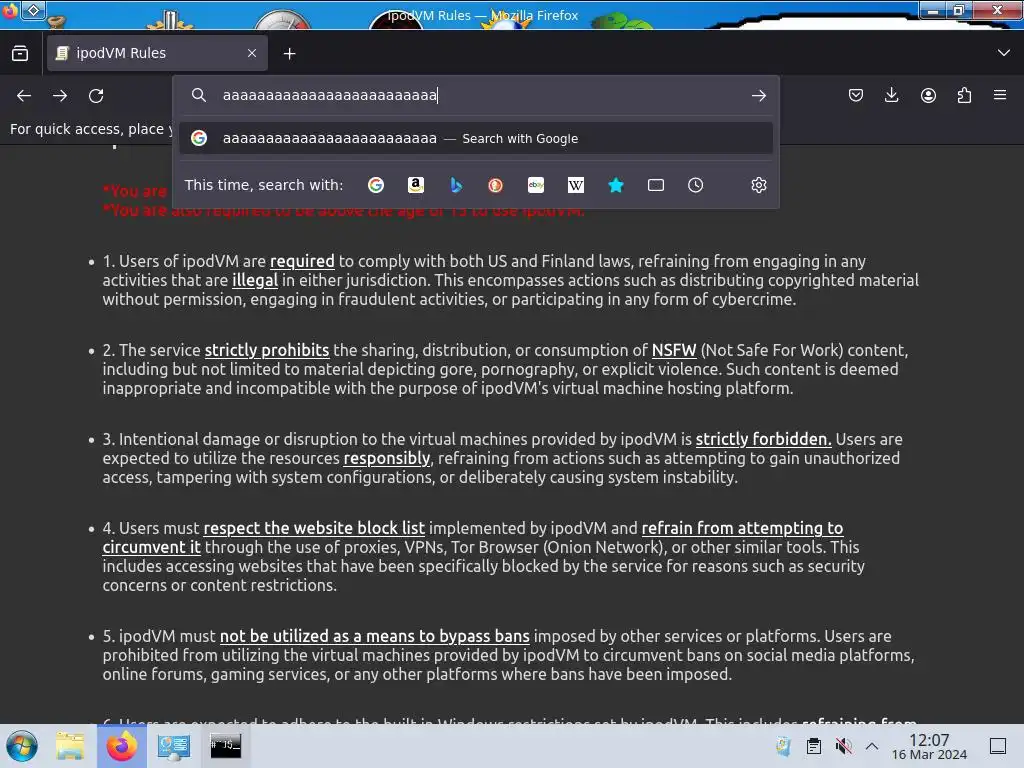Image resolution: width=1024 pixels, height=768 pixels.
Task: Search this time with Bing icon
Action: click(x=456, y=185)
